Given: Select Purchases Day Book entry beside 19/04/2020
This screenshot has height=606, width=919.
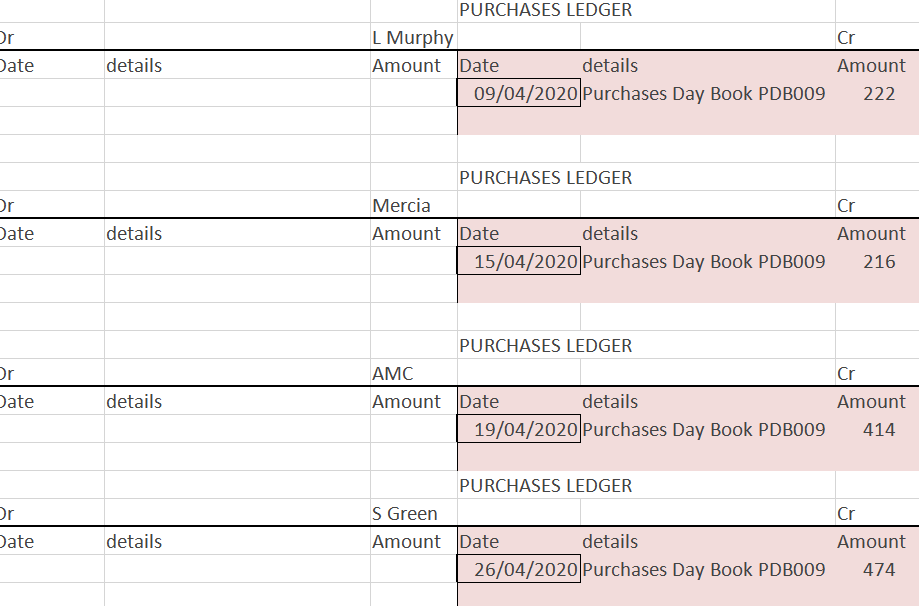Looking at the screenshot, I should pos(704,430).
